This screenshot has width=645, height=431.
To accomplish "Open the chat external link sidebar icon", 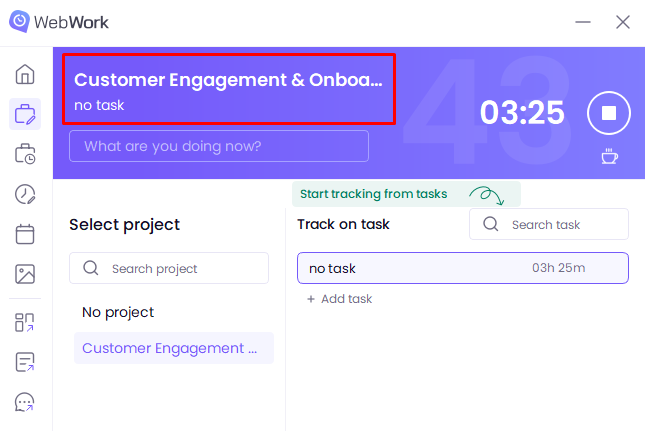I will (x=26, y=402).
